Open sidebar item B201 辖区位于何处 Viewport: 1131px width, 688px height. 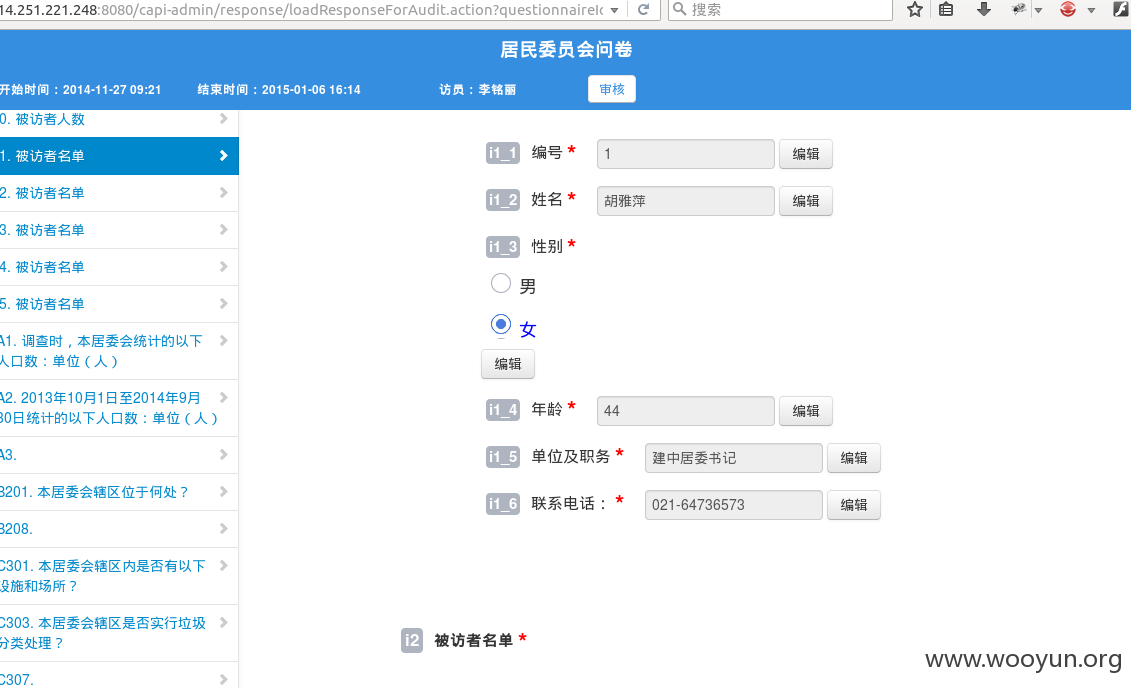click(119, 492)
